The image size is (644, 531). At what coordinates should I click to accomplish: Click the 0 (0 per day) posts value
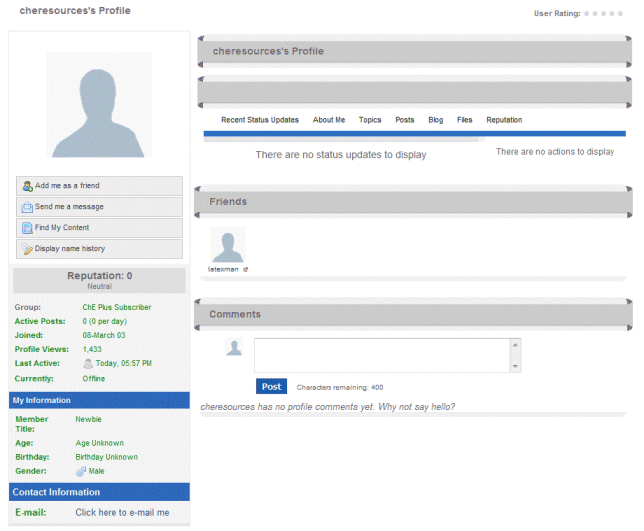click(x=104, y=321)
